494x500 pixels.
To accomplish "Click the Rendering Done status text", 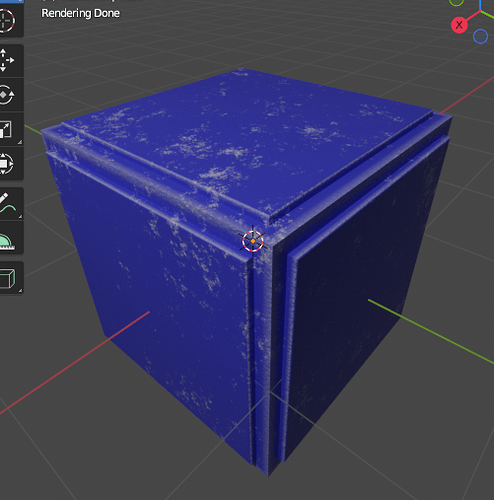I will point(80,13).
